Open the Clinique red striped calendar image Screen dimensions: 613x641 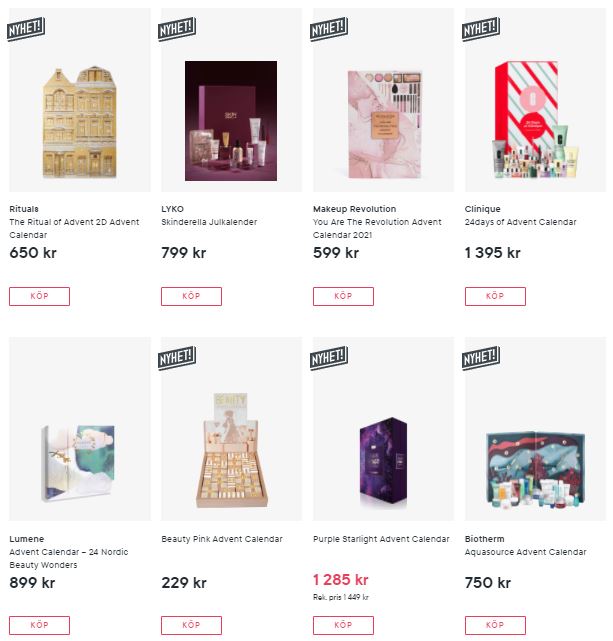[535, 119]
